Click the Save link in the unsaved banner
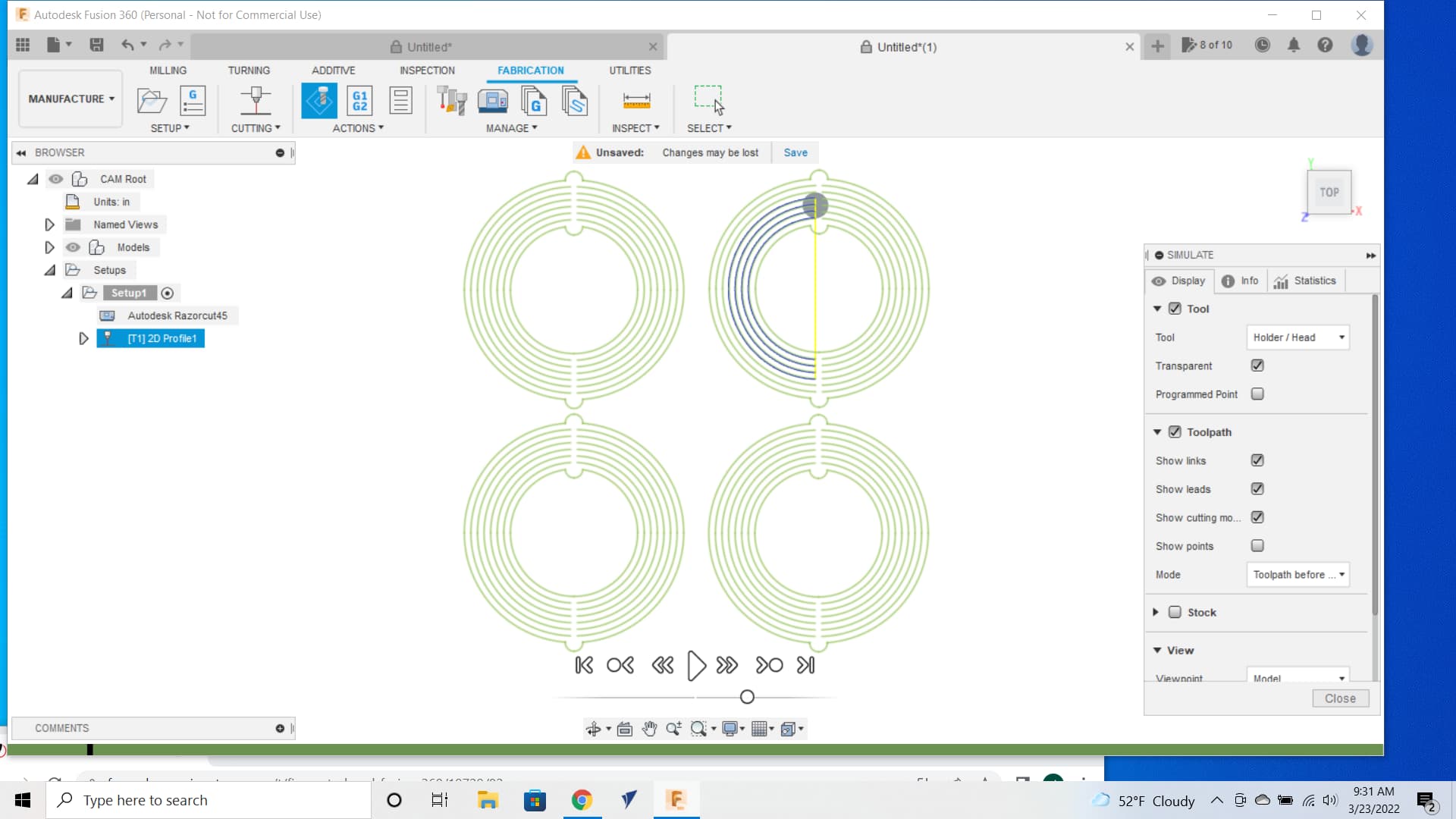 (795, 152)
